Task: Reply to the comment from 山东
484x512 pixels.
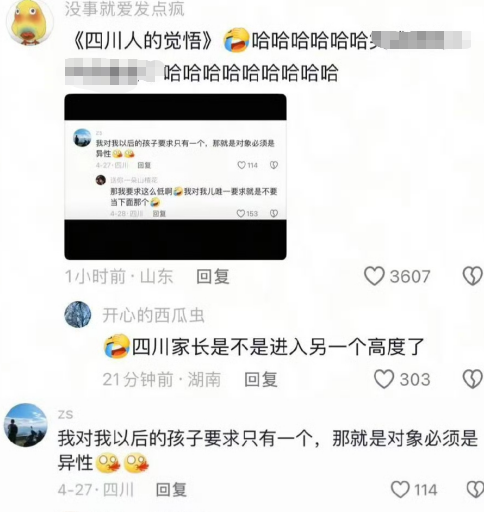Action: coord(213,277)
